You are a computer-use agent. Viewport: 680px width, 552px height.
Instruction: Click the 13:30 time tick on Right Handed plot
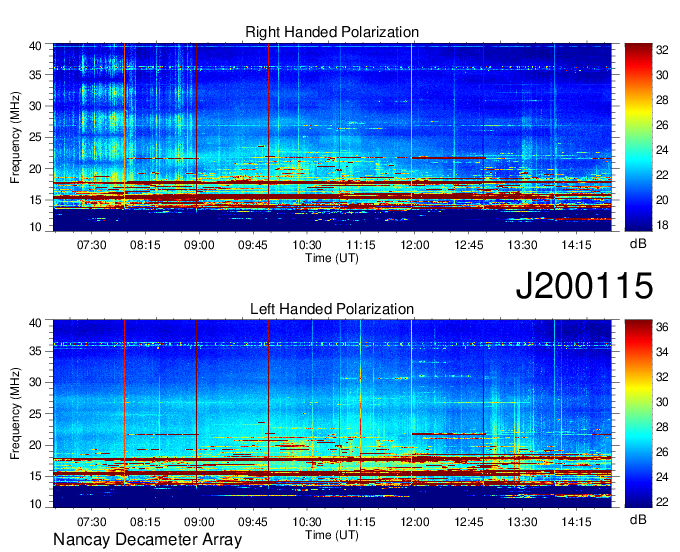pos(523,245)
